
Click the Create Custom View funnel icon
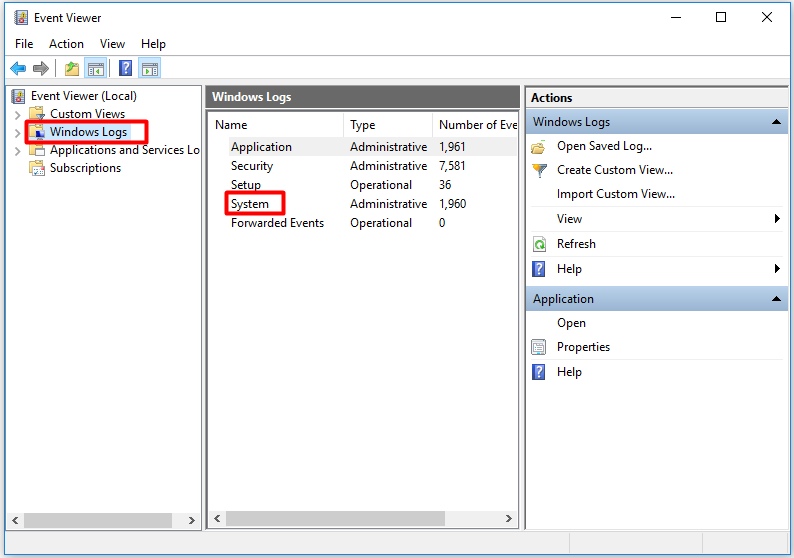coord(540,170)
